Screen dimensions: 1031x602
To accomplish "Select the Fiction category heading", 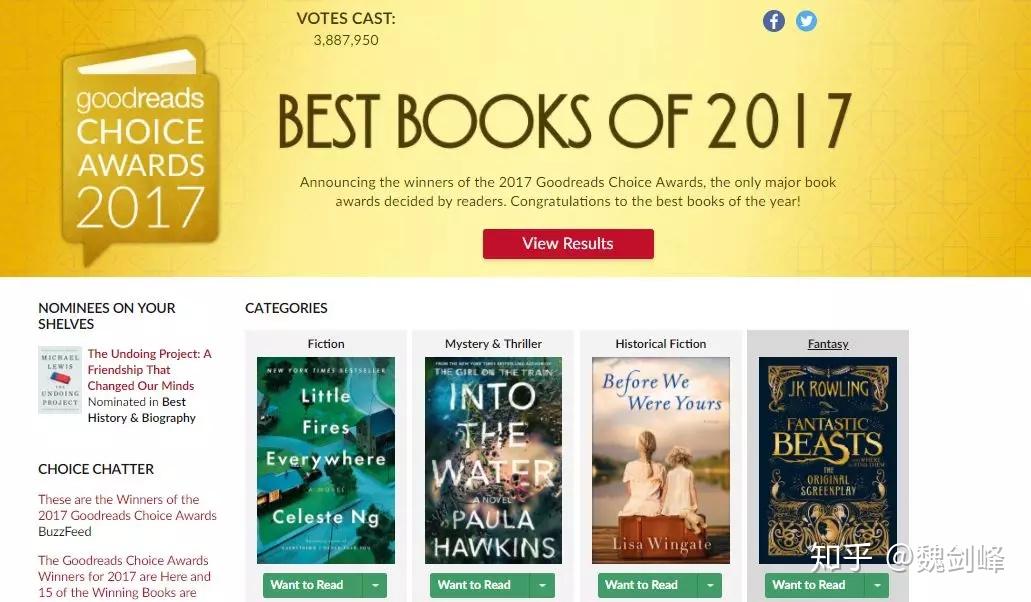I will [326, 344].
